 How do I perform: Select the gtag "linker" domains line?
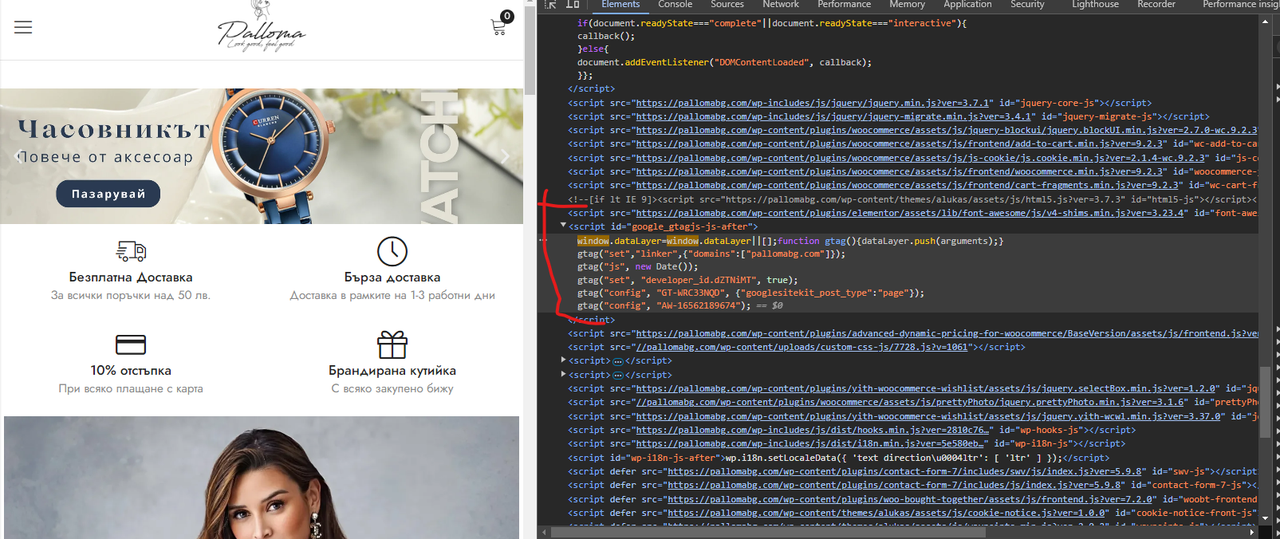[x=711, y=254]
